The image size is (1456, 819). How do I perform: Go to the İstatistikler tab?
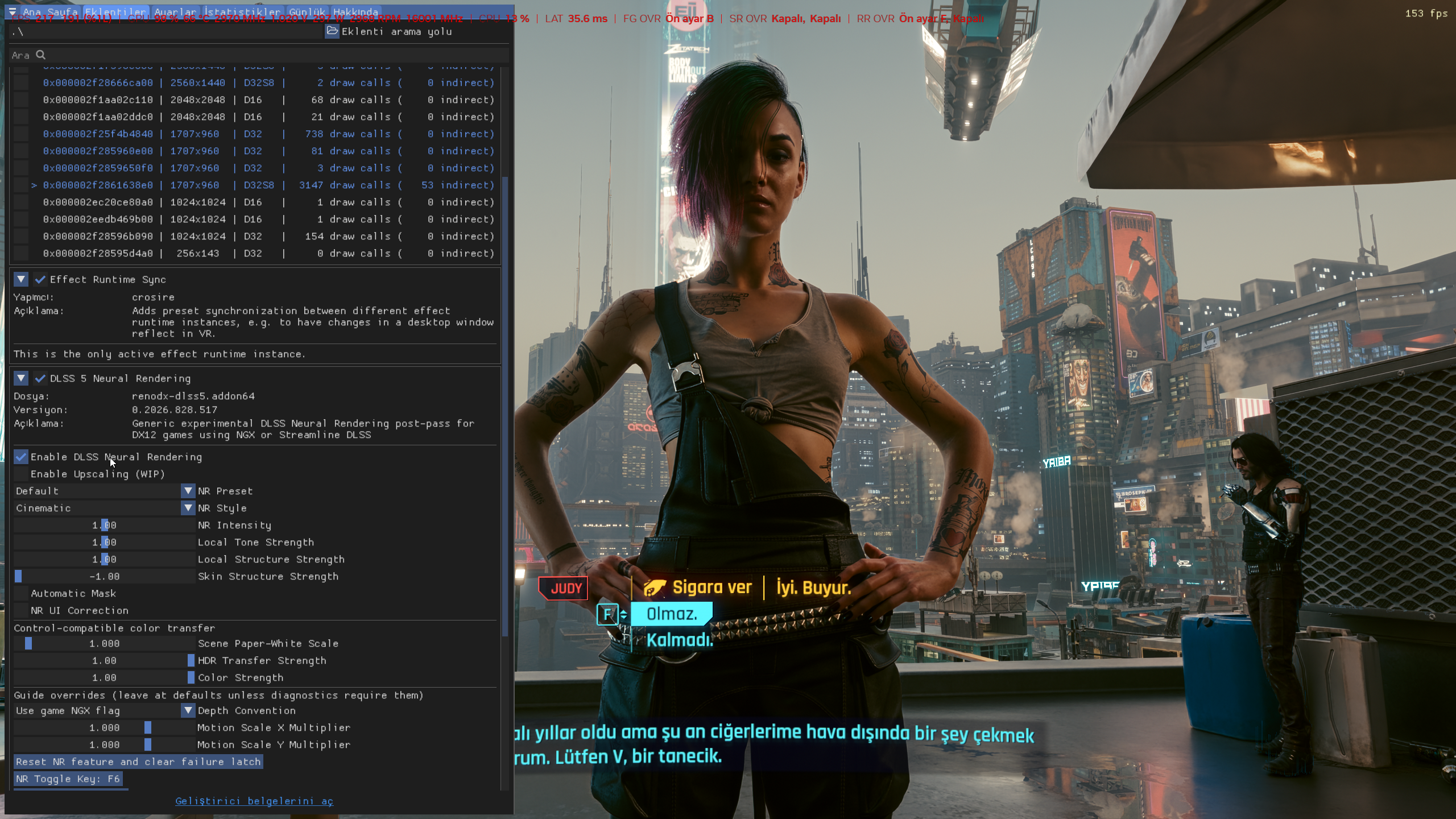click(242, 12)
